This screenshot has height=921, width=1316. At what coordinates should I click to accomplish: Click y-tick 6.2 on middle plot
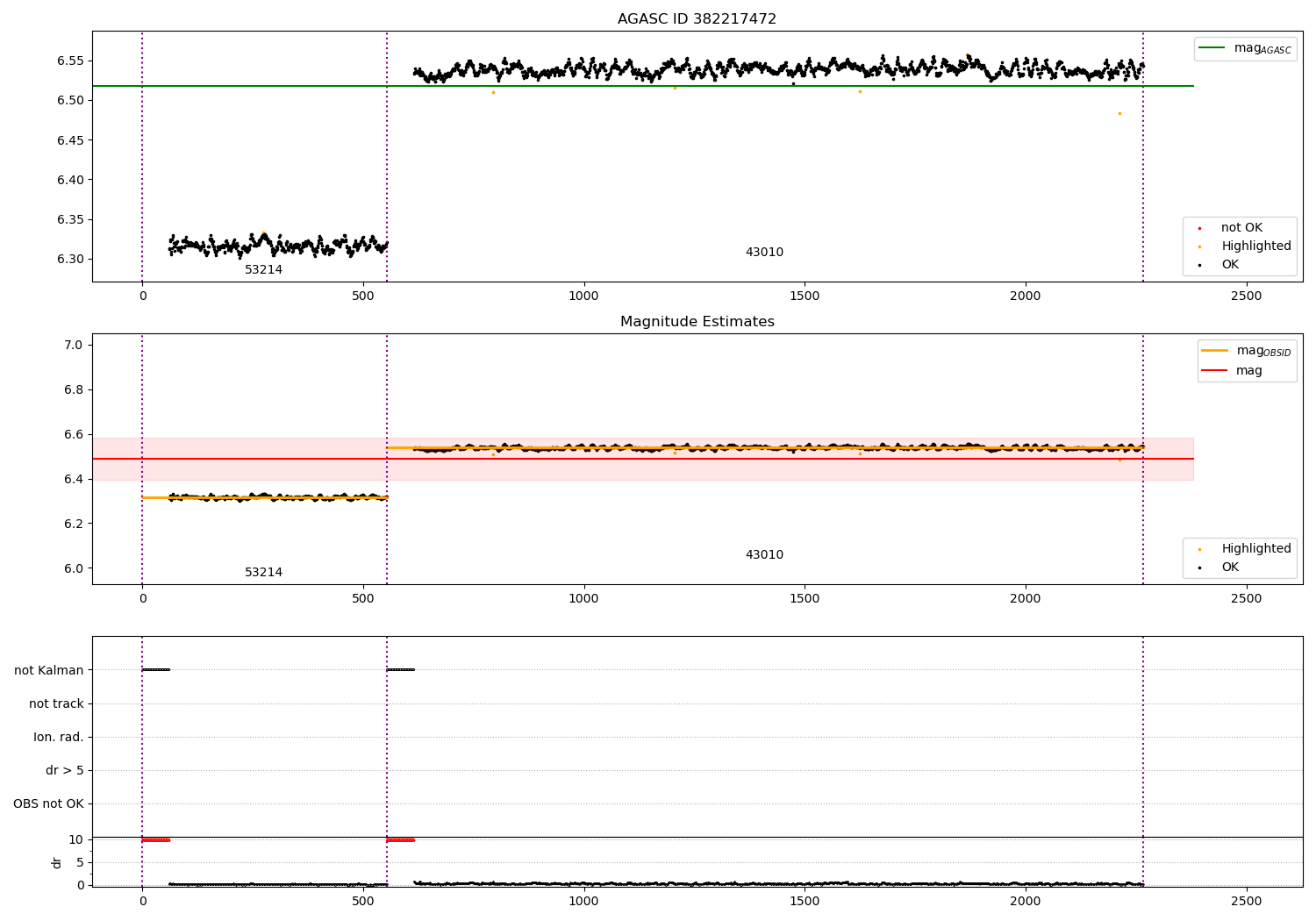(74, 524)
